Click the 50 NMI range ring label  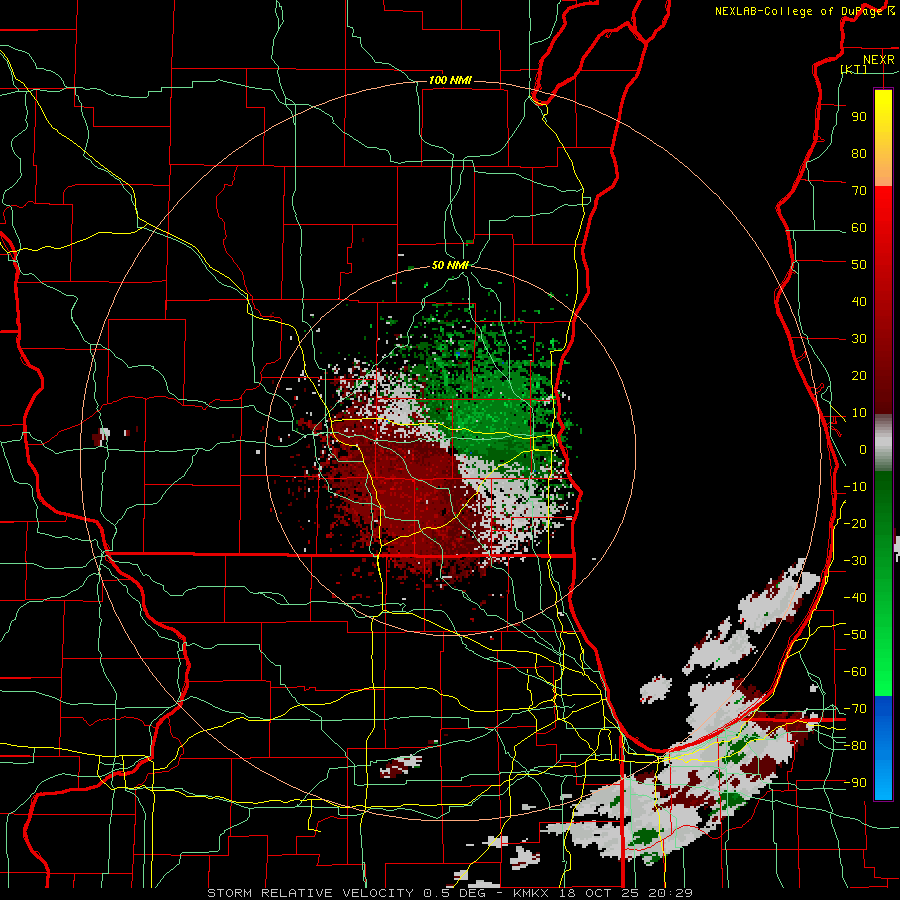[x=451, y=265]
